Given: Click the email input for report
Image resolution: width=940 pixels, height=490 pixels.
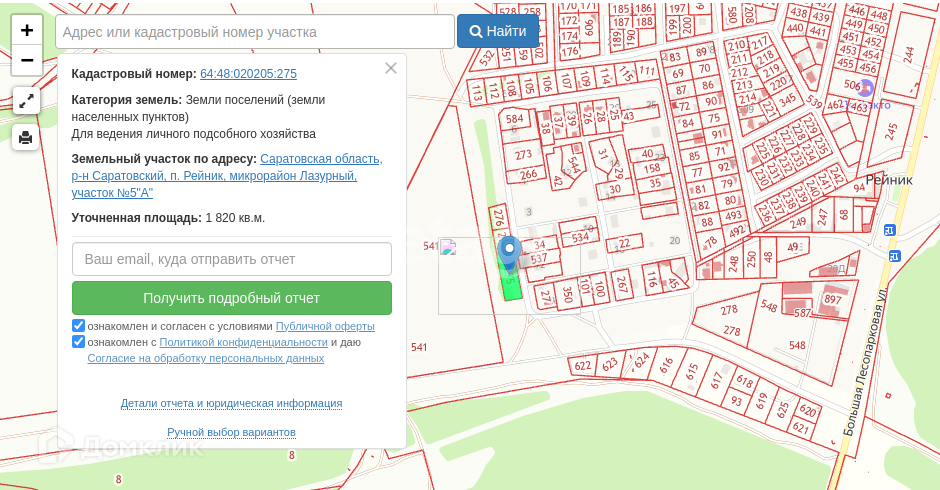Looking at the screenshot, I should 232,259.
